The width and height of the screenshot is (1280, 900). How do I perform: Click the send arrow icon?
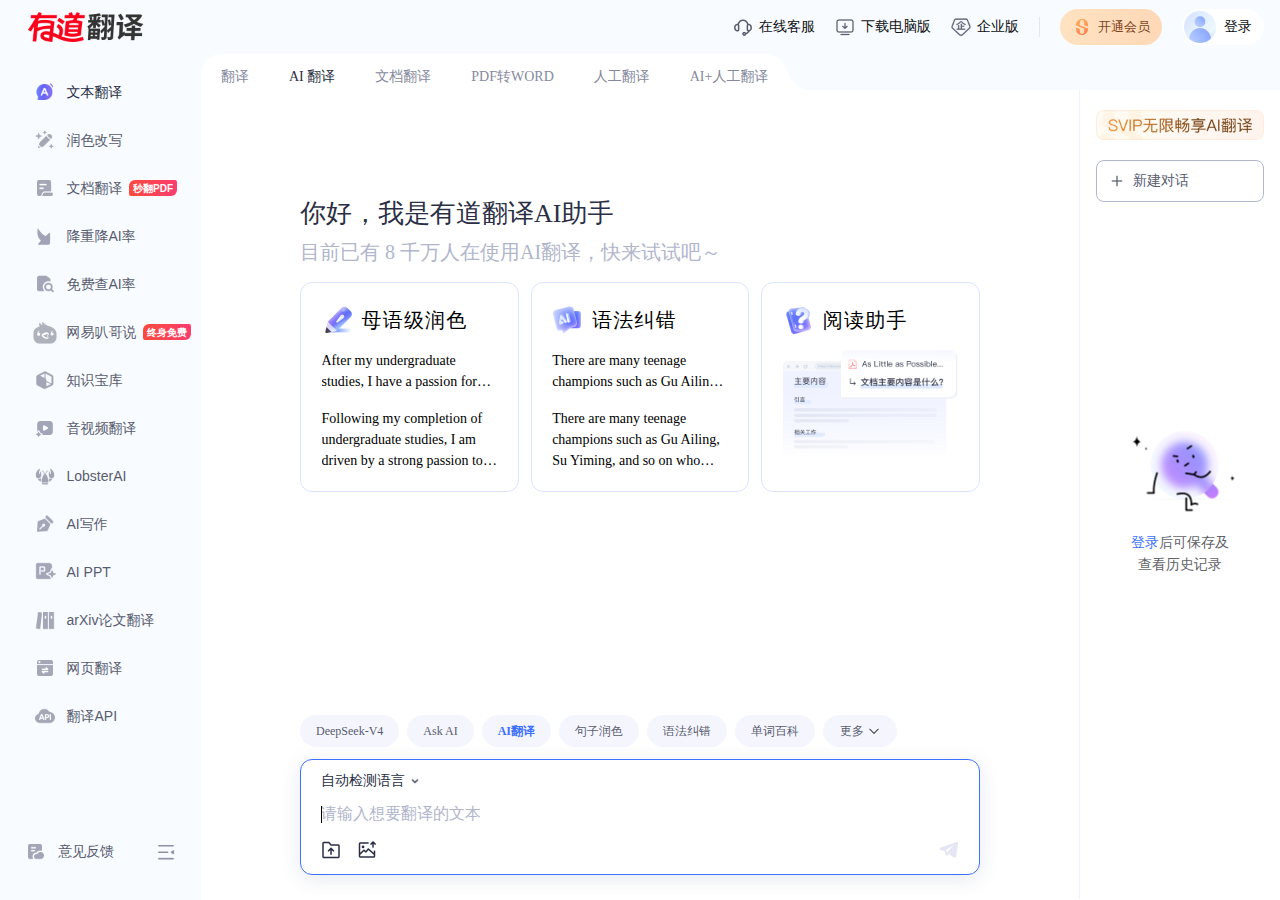click(949, 850)
